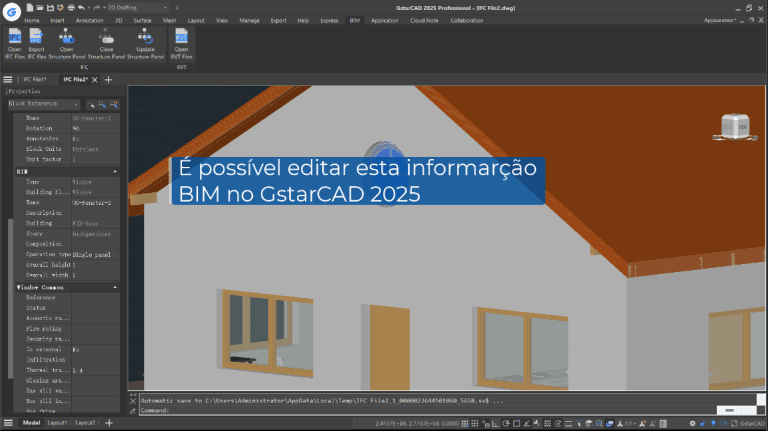
Task: Save the drawing with the floppy disk icon
Action: tap(50, 7)
